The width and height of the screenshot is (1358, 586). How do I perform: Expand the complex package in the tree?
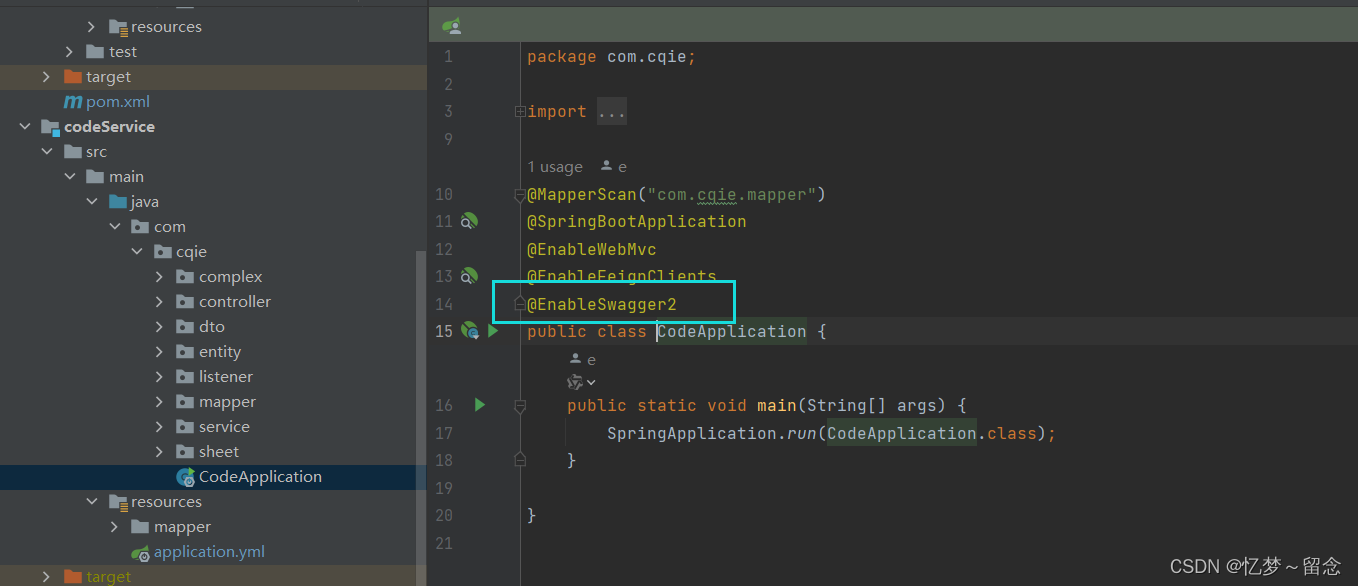tap(158, 276)
